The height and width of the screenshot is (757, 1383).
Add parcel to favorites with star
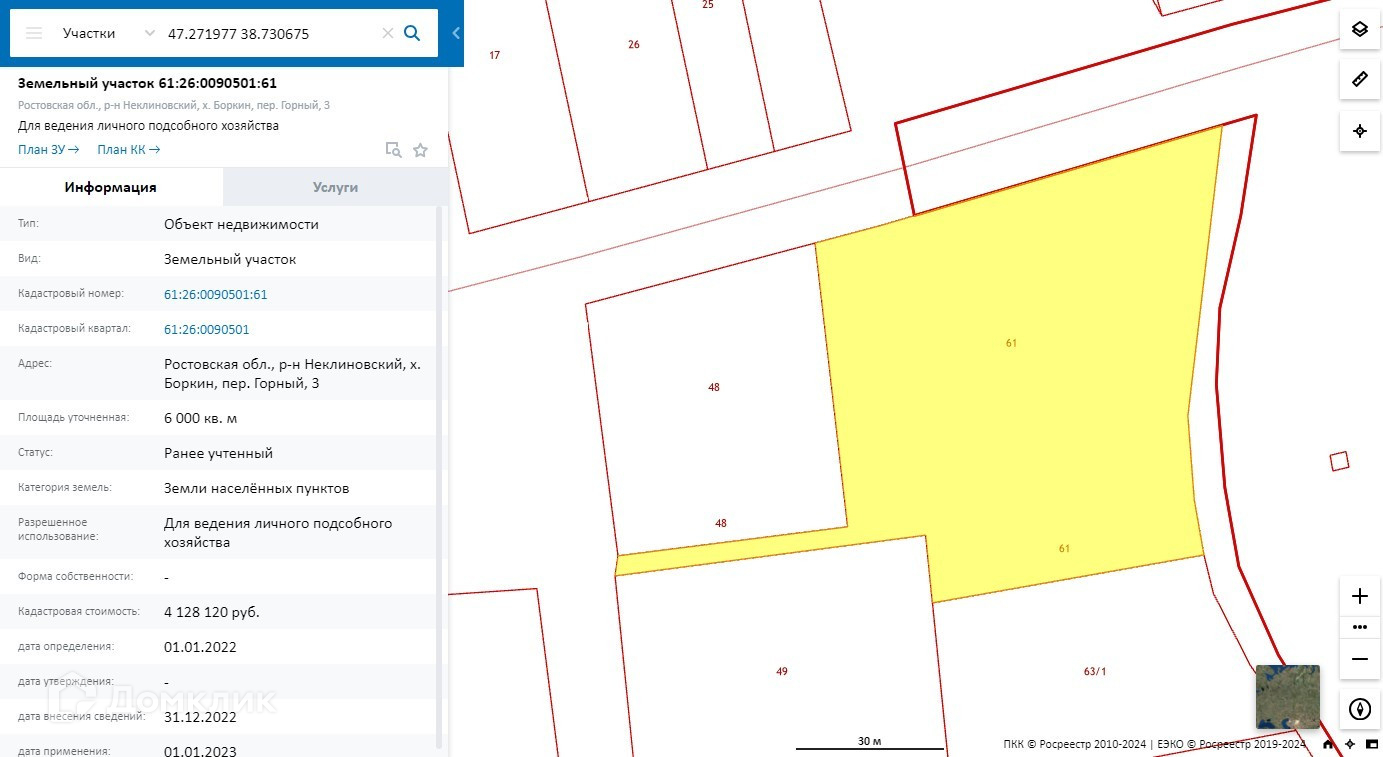(420, 150)
